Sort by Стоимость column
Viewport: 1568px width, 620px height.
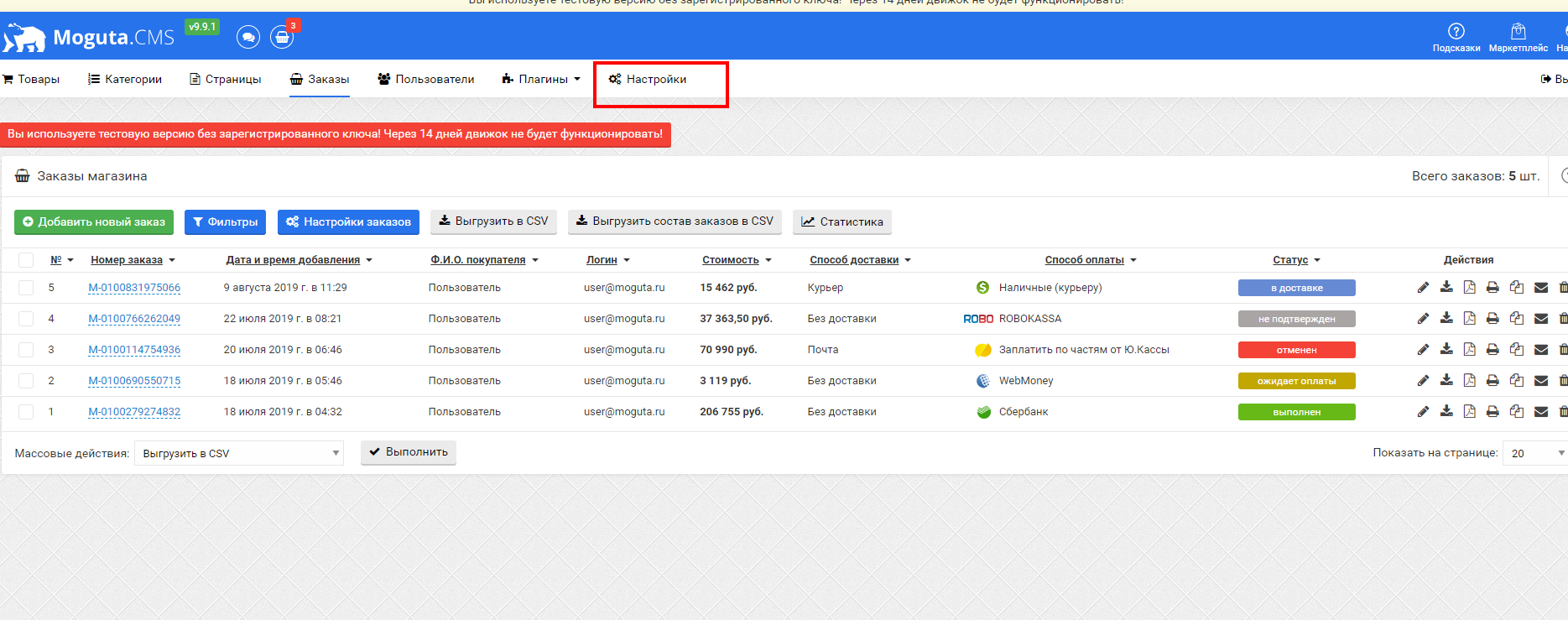tap(737, 260)
